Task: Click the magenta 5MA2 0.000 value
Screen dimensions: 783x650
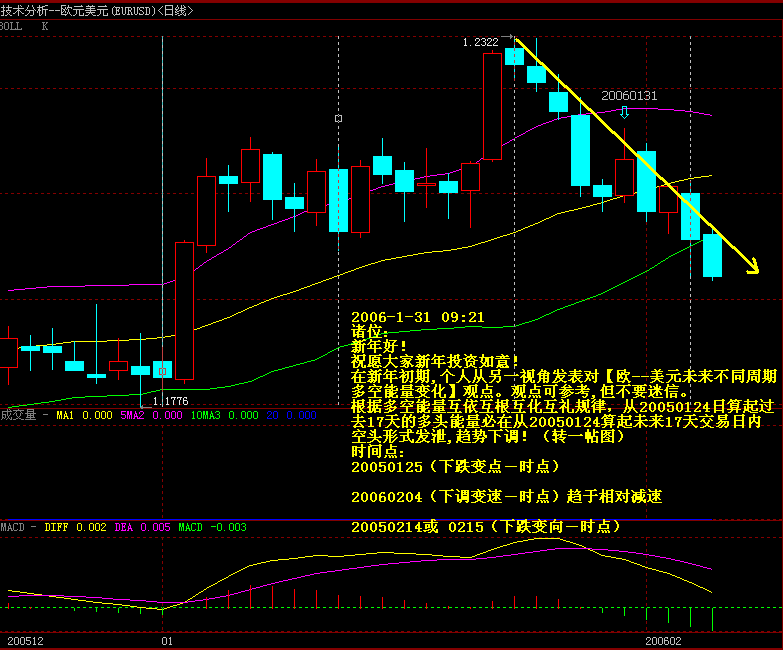Action: coord(151,415)
